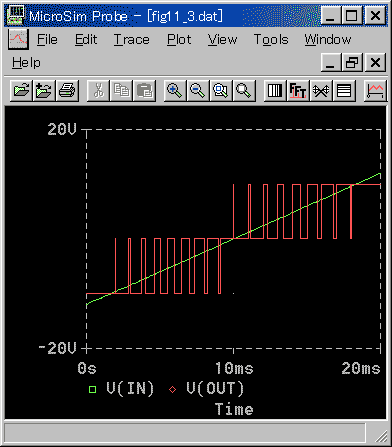Click the Zoom In magnifier icon
The width and height of the screenshot is (392, 447).
(x=175, y=90)
